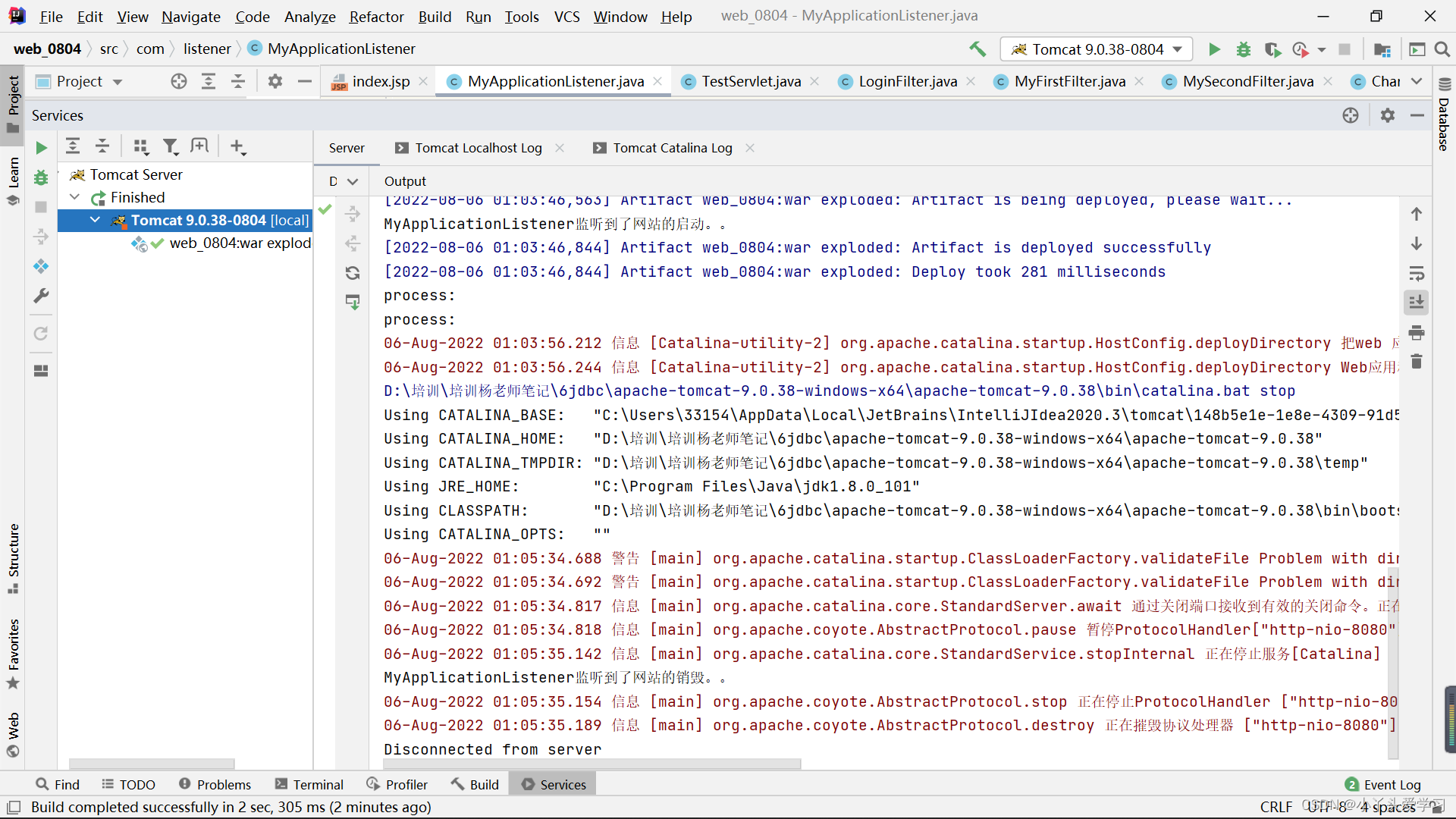Click the Filter services list icon
This screenshot has width=1456, height=819.
click(170, 146)
